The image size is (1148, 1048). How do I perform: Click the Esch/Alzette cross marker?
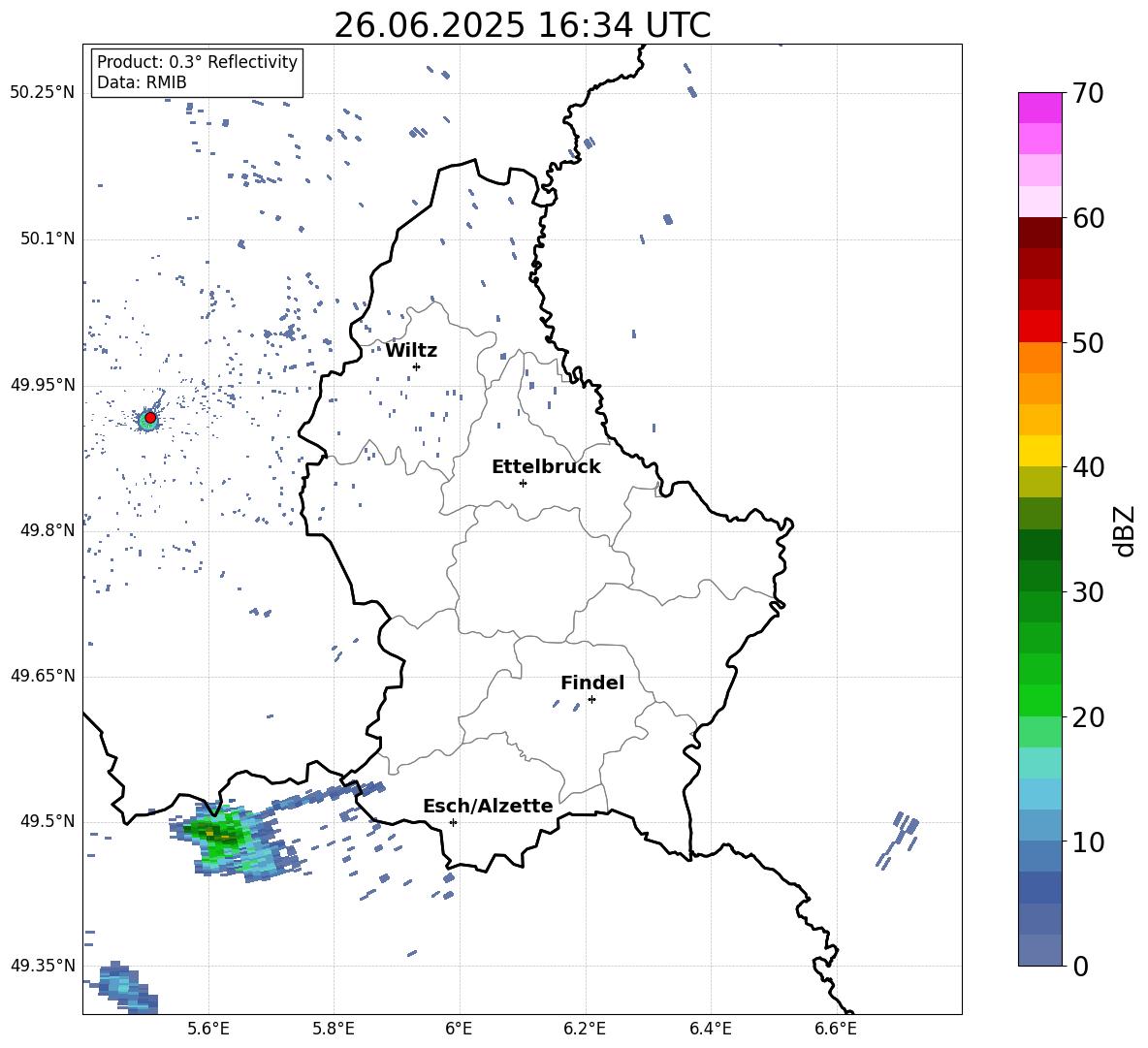453,822
